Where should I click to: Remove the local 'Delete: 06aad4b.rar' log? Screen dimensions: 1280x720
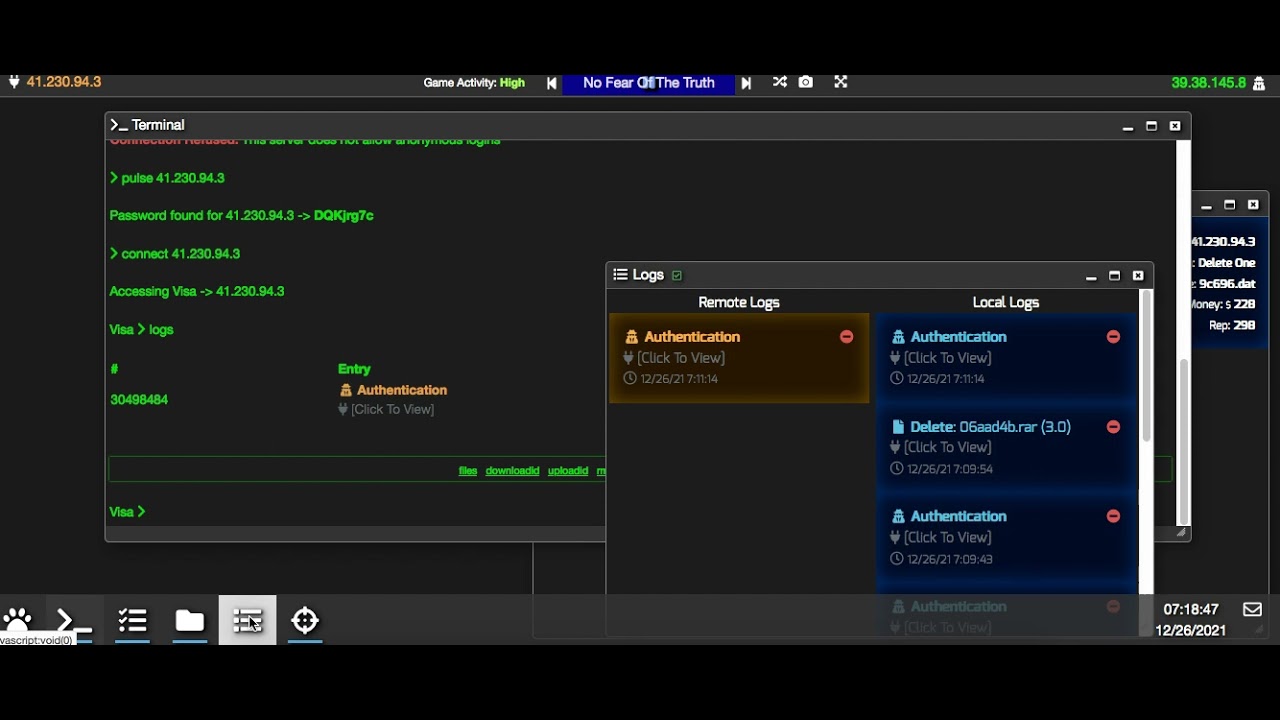pos(1113,427)
